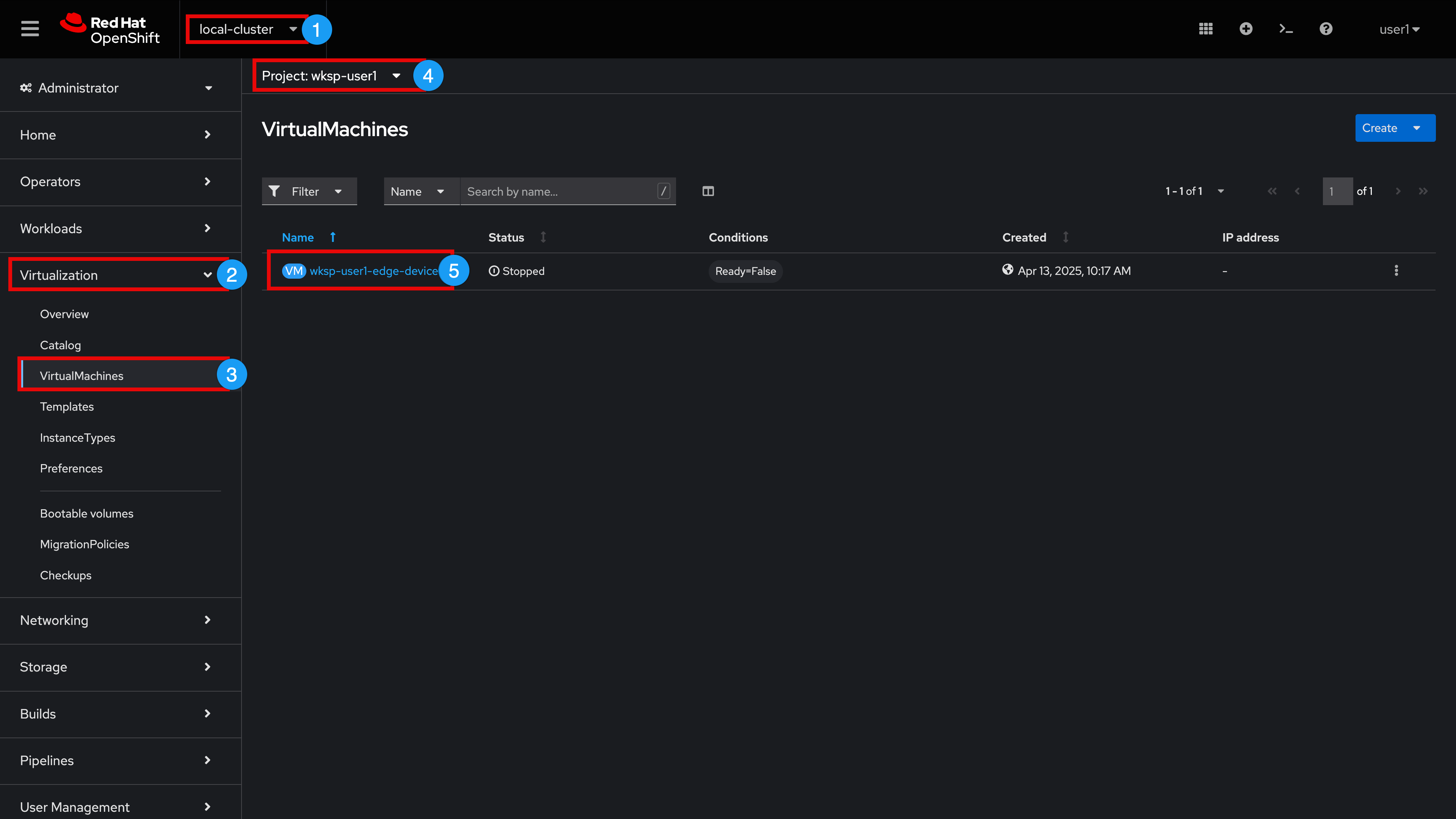The image size is (1456, 819).
Task: Click the VM badge icon
Action: (x=294, y=271)
